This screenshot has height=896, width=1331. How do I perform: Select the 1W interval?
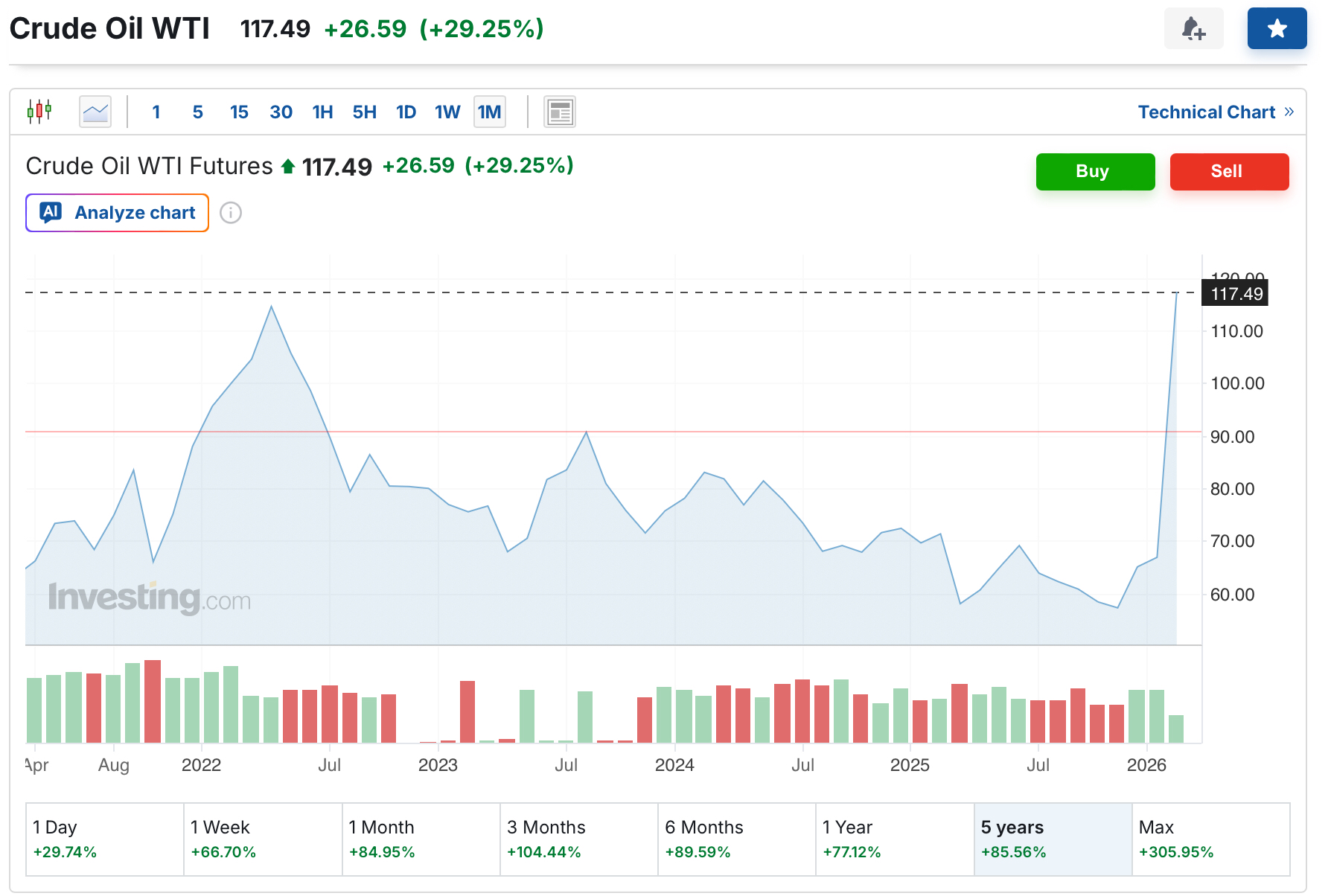447,112
